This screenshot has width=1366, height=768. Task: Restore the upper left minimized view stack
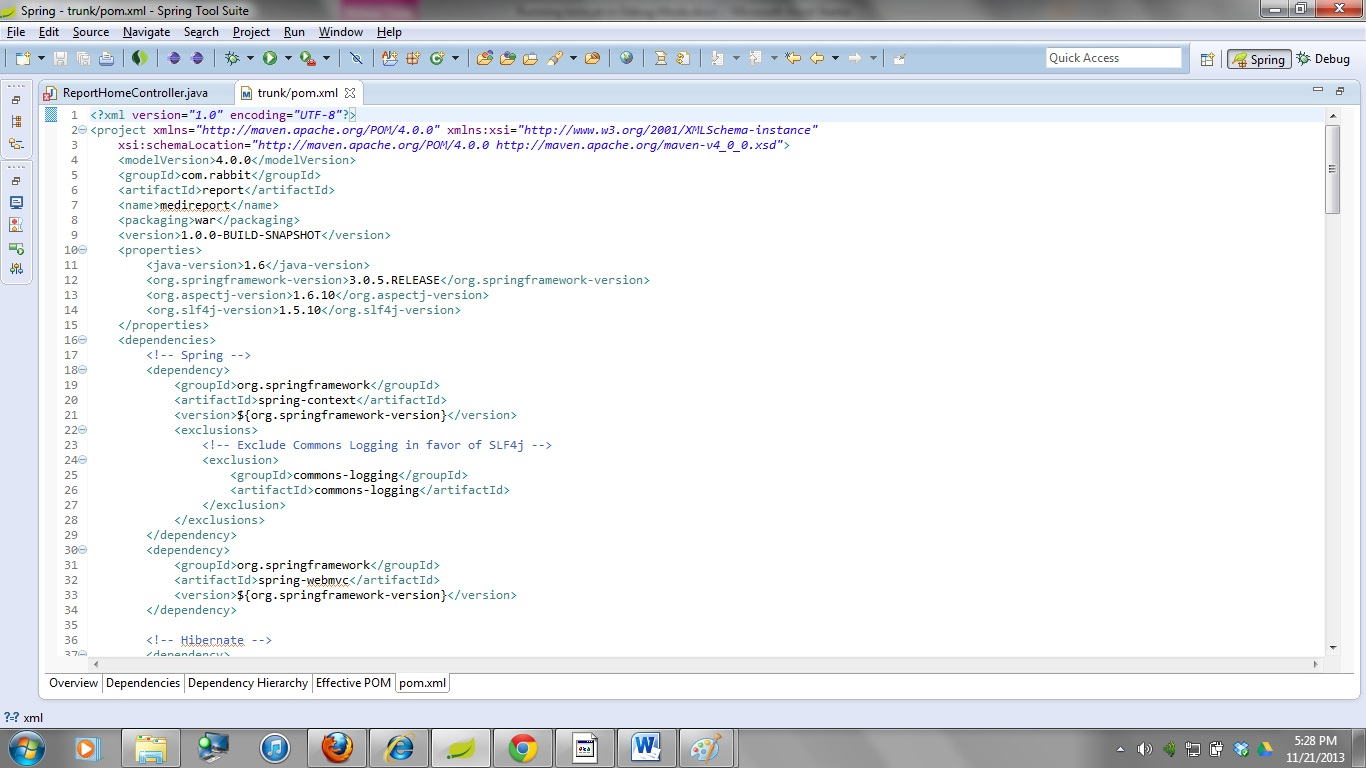(x=16, y=100)
